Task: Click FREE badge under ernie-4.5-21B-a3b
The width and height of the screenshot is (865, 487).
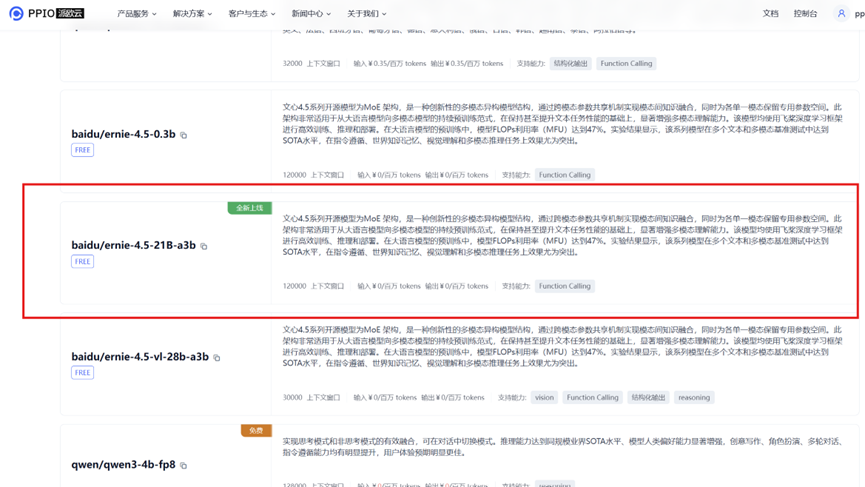Action: tap(82, 261)
